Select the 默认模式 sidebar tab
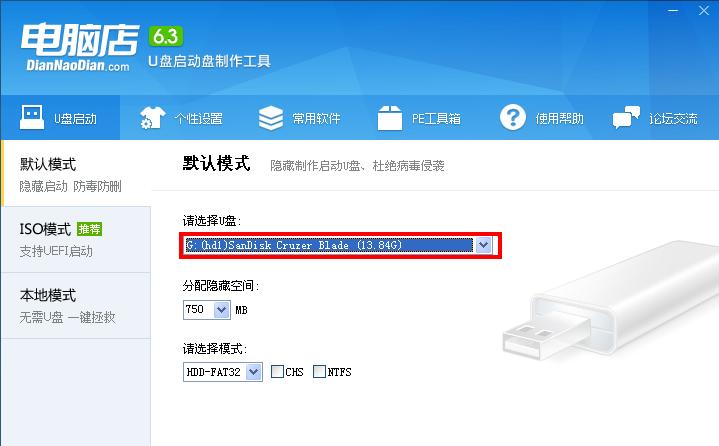 pos(76,173)
